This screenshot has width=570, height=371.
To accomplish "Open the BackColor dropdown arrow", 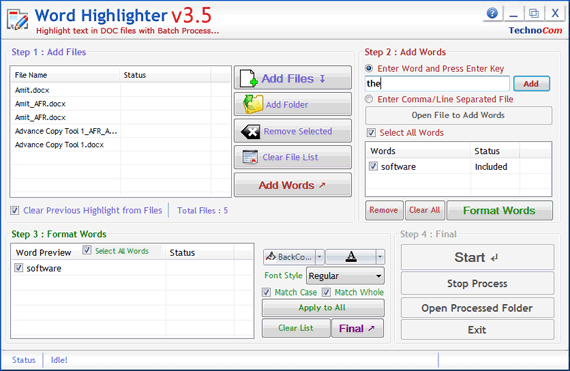I will point(320,257).
